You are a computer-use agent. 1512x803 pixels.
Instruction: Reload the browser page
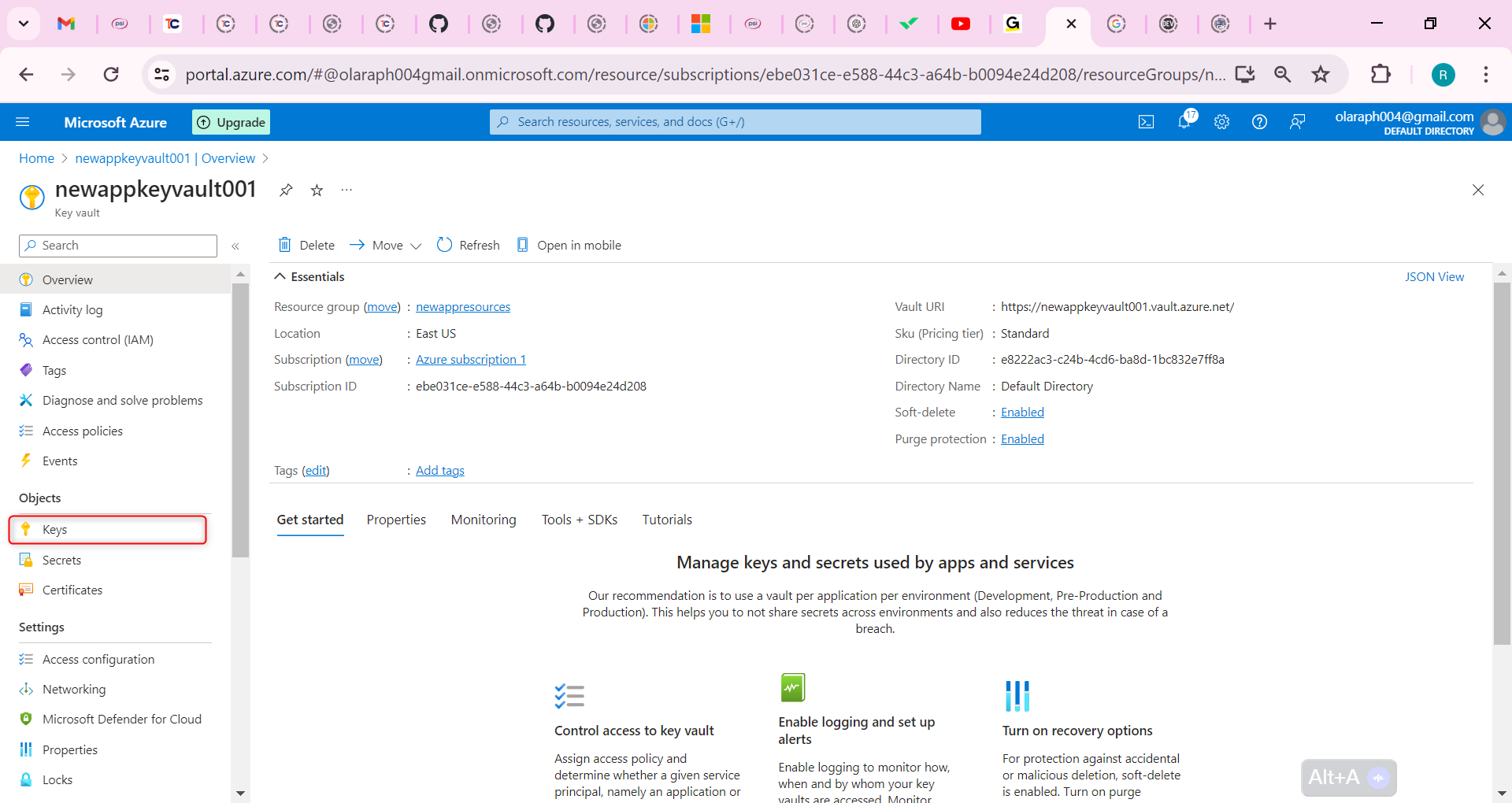(111, 74)
